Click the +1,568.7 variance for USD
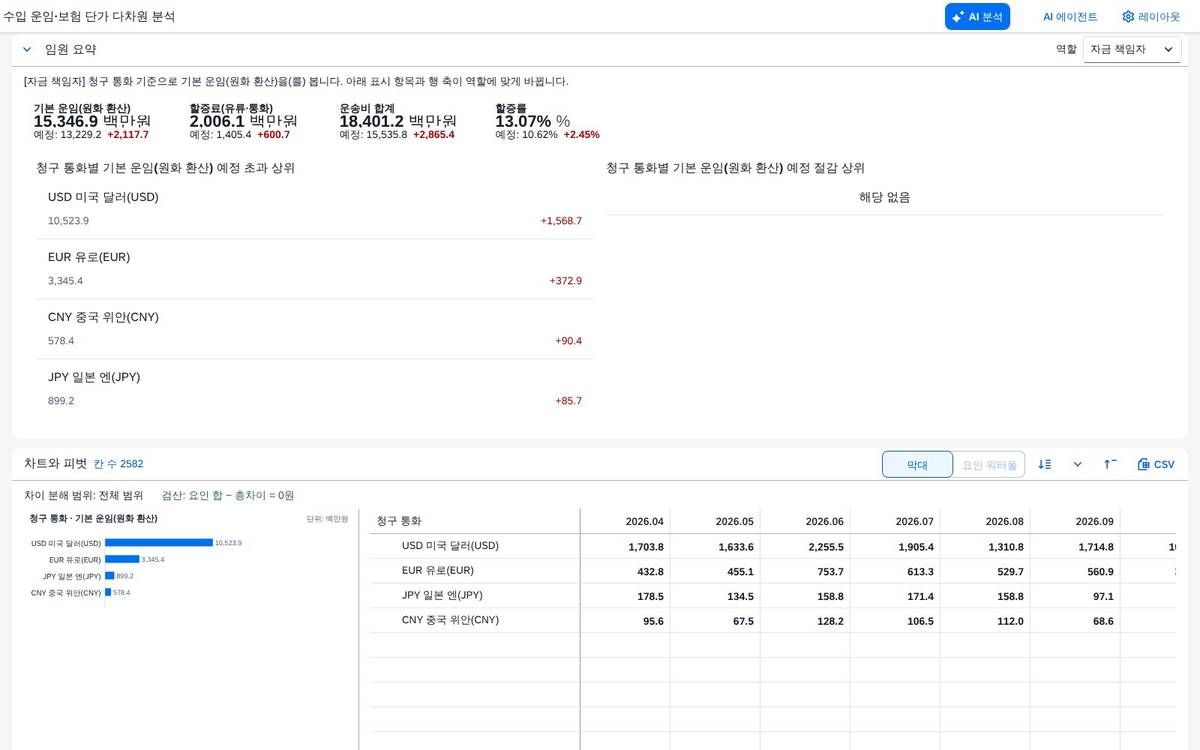 (561, 221)
